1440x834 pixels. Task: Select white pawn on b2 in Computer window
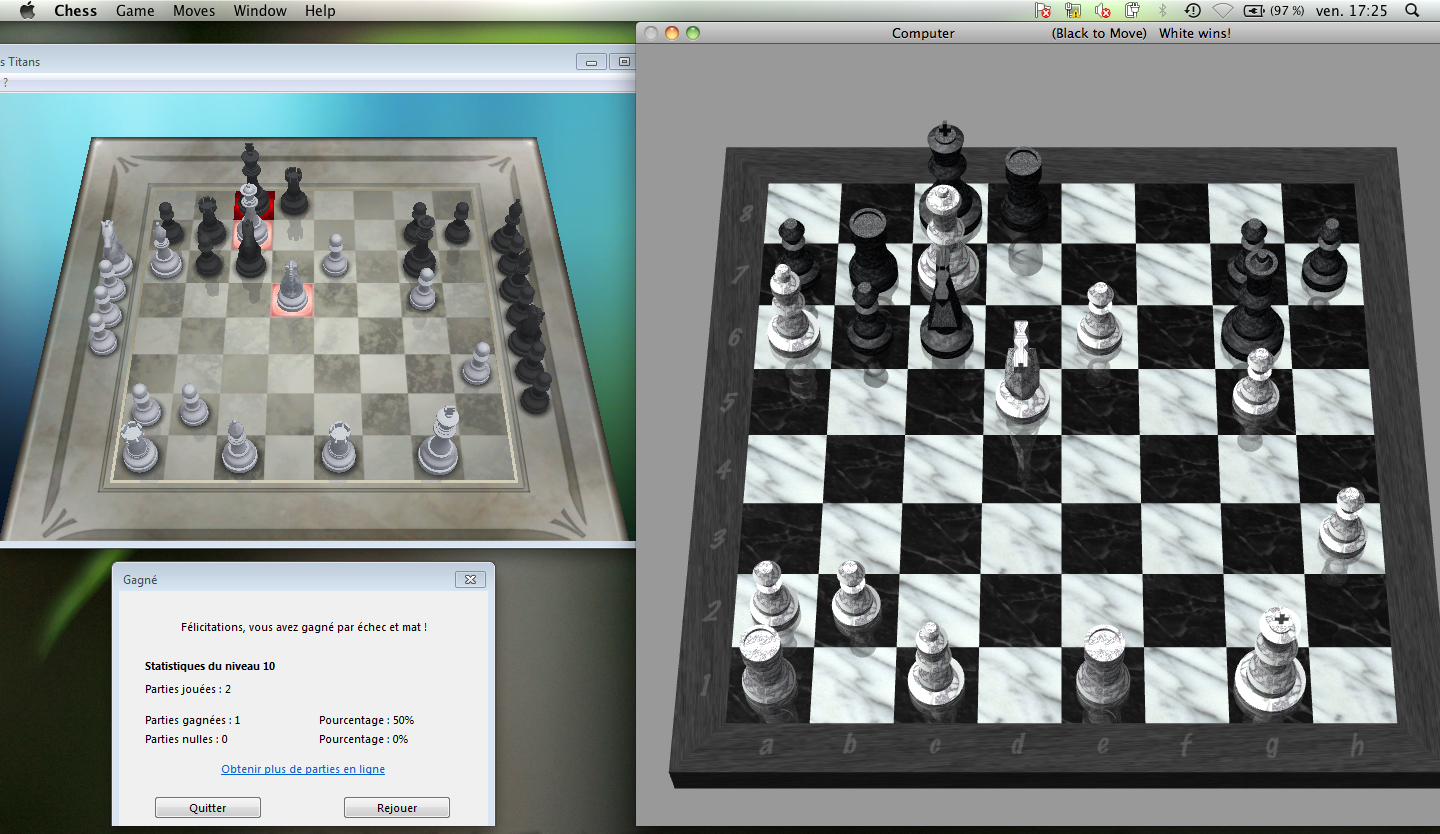coord(855,595)
